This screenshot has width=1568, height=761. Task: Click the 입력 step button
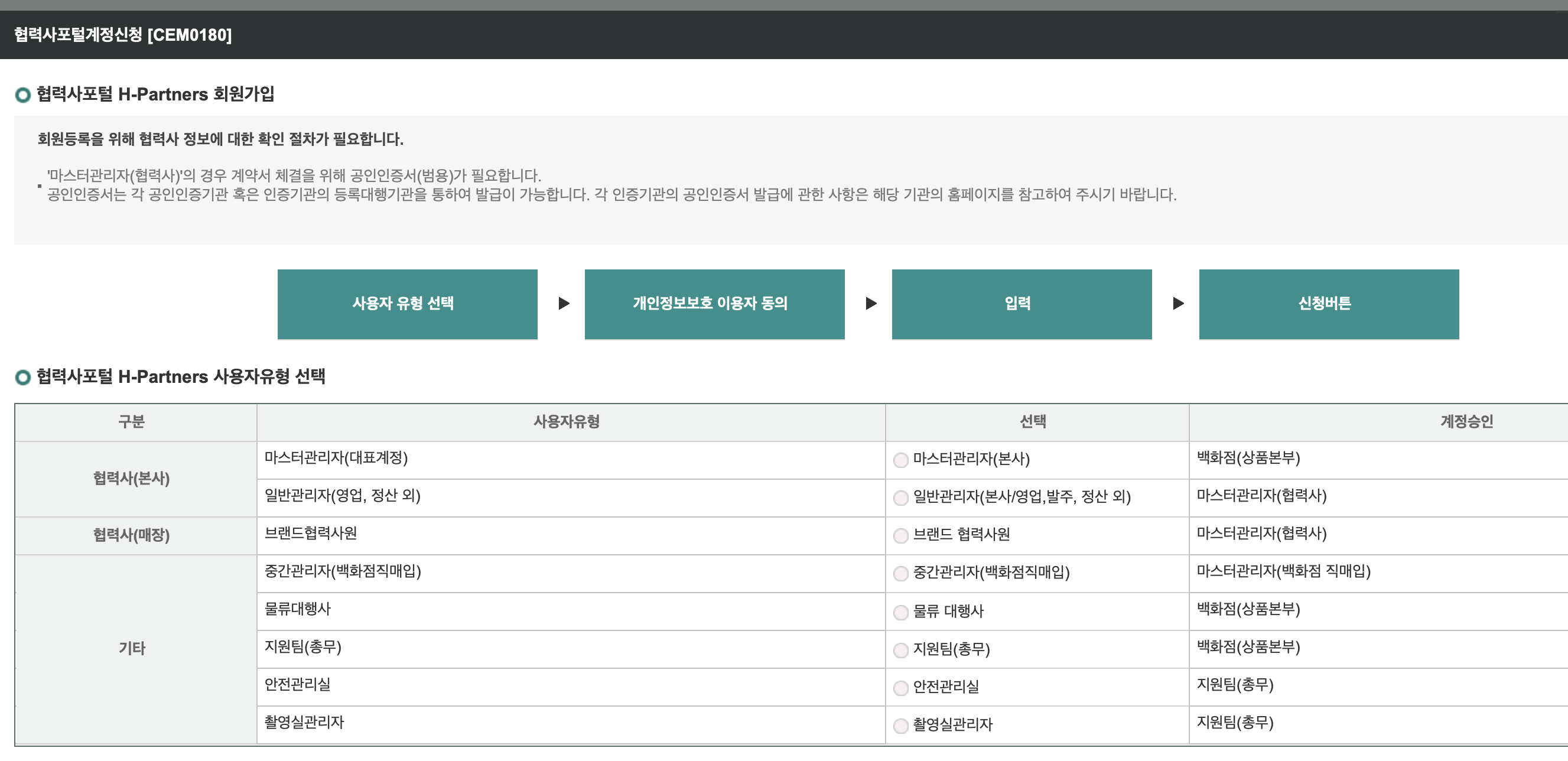point(1021,304)
